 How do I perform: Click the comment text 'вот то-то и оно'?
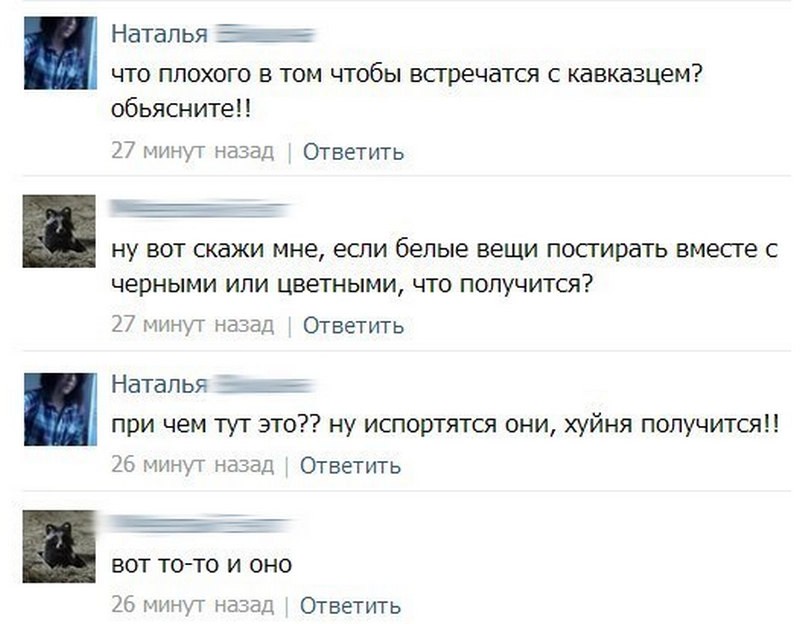click(201, 565)
